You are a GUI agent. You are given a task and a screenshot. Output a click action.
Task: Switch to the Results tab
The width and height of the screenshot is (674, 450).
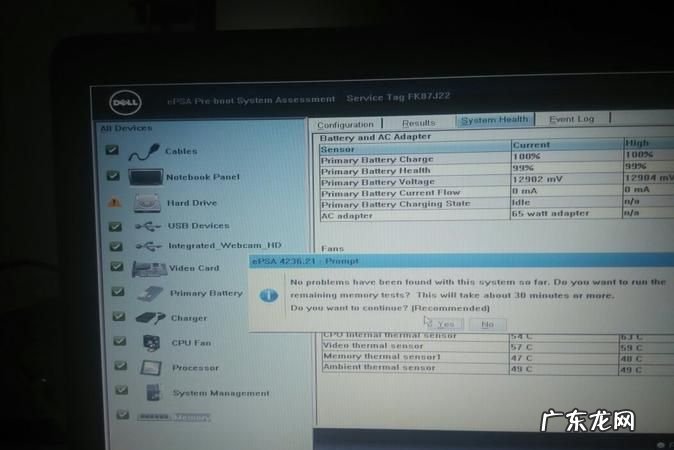pyautogui.click(x=419, y=123)
